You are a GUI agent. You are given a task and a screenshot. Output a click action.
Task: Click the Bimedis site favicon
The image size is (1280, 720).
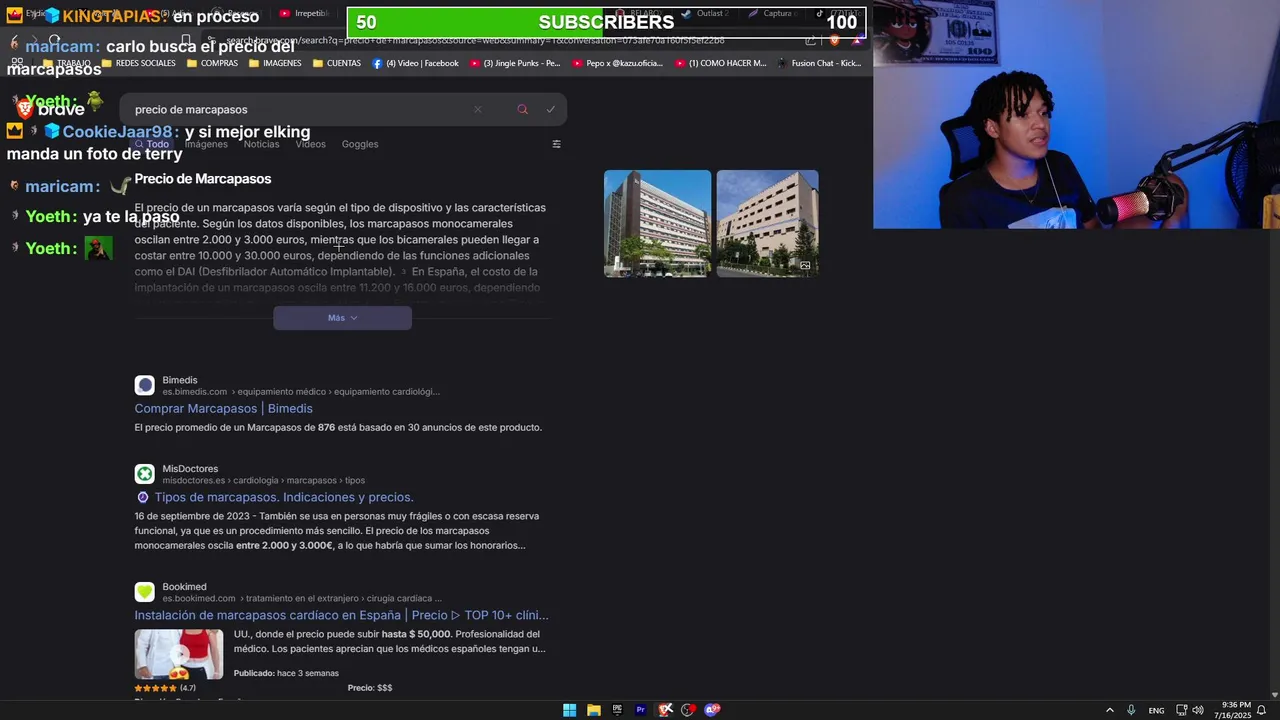click(144, 385)
